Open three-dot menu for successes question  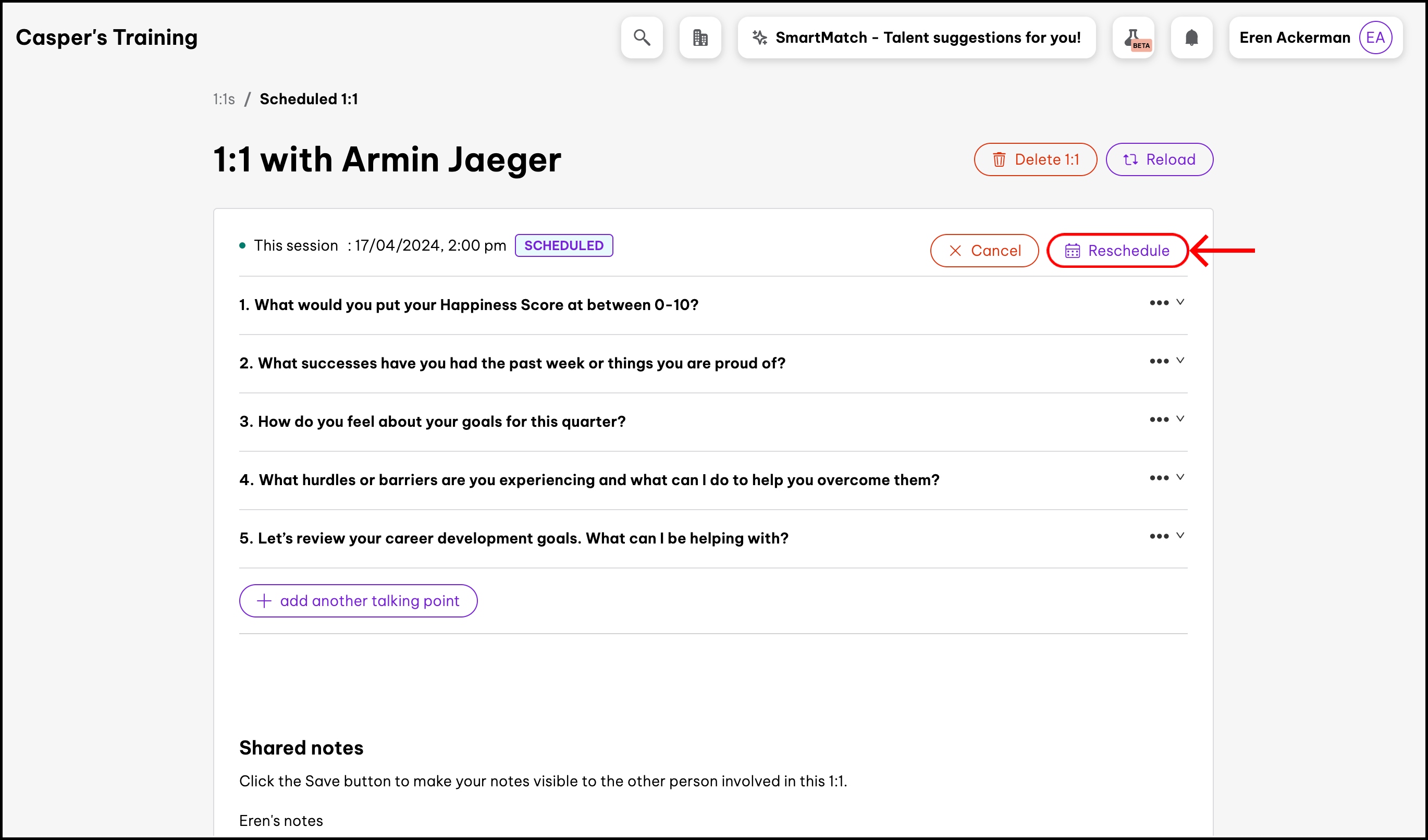tap(1159, 361)
